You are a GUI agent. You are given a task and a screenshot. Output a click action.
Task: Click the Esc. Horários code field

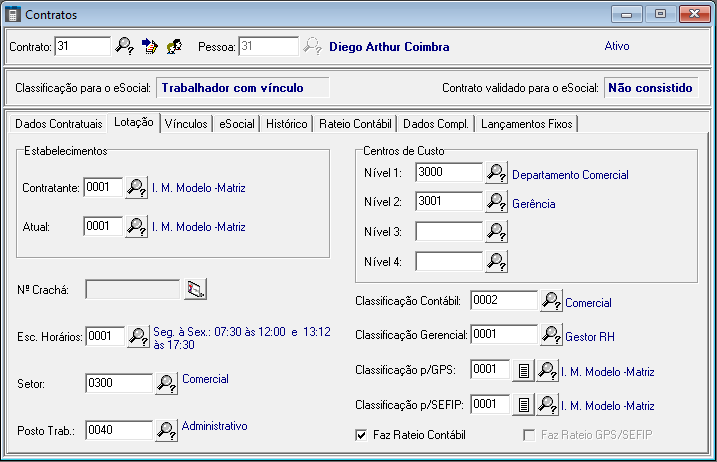(x=105, y=336)
